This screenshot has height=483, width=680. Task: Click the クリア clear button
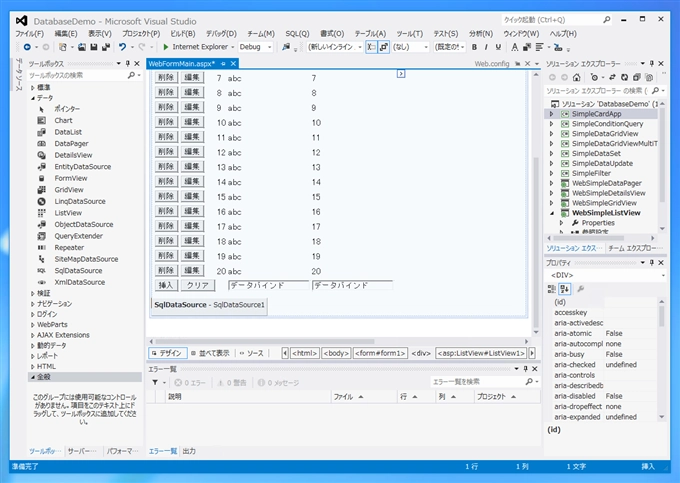coord(198,285)
